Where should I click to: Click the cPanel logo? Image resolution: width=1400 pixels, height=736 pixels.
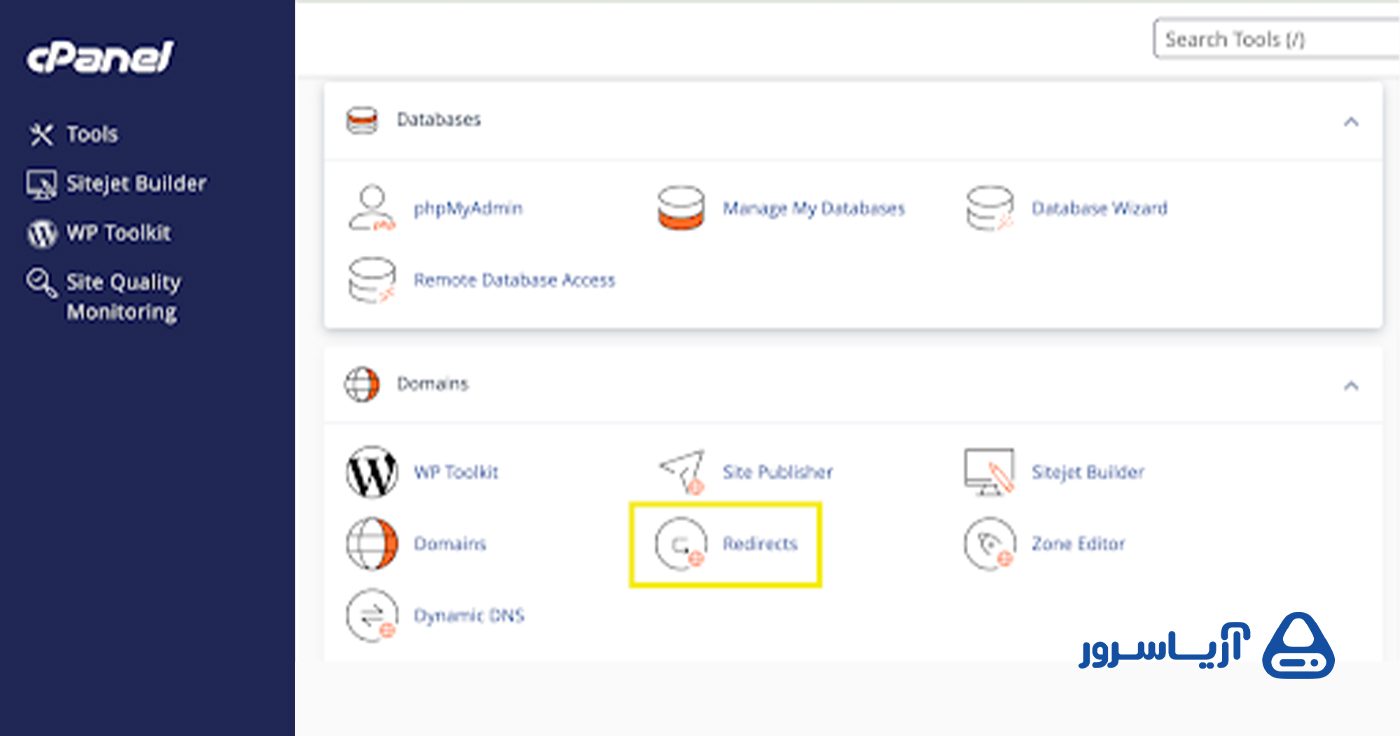click(x=100, y=57)
